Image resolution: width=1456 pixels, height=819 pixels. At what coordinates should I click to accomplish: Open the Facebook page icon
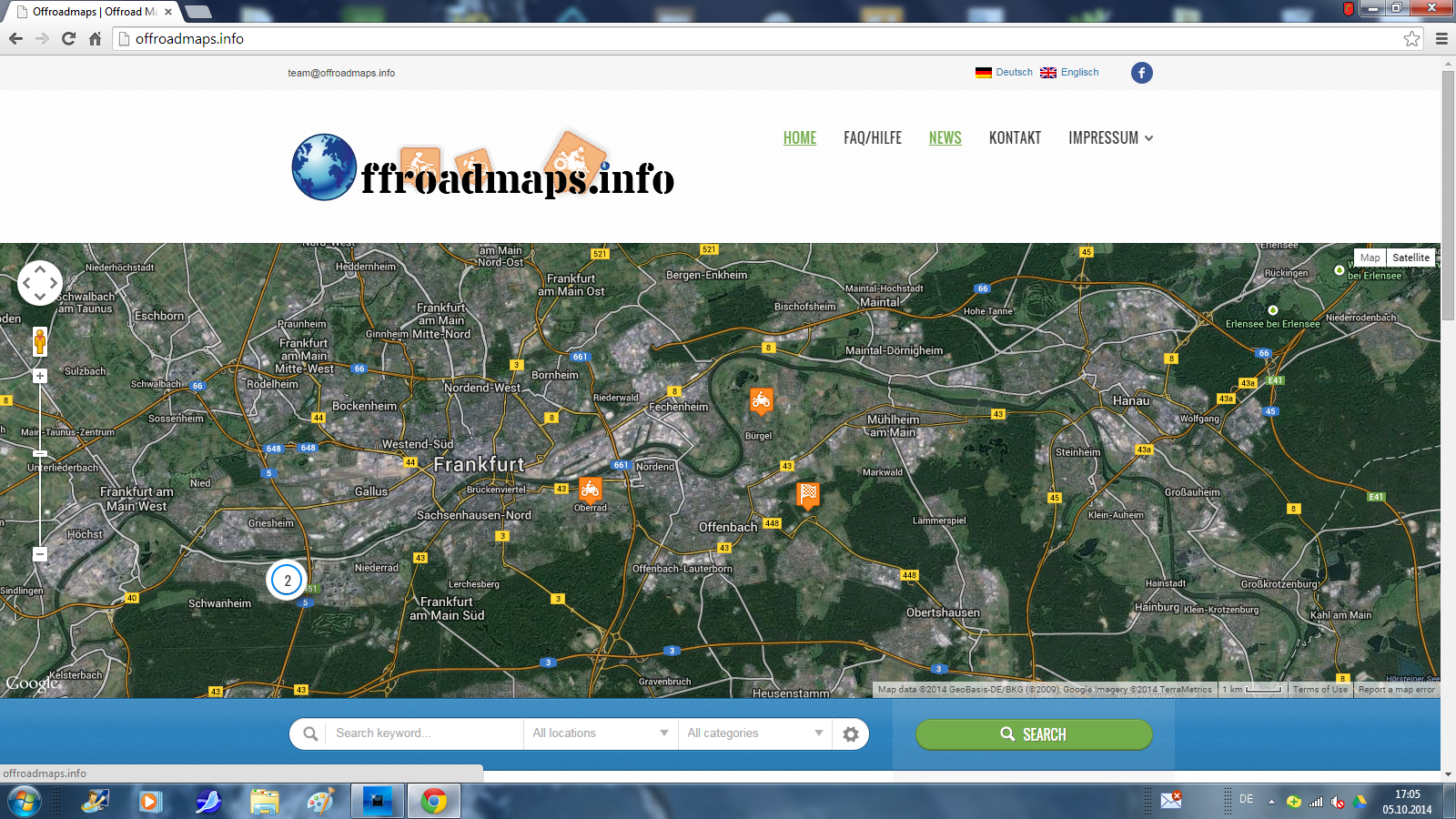click(1142, 73)
